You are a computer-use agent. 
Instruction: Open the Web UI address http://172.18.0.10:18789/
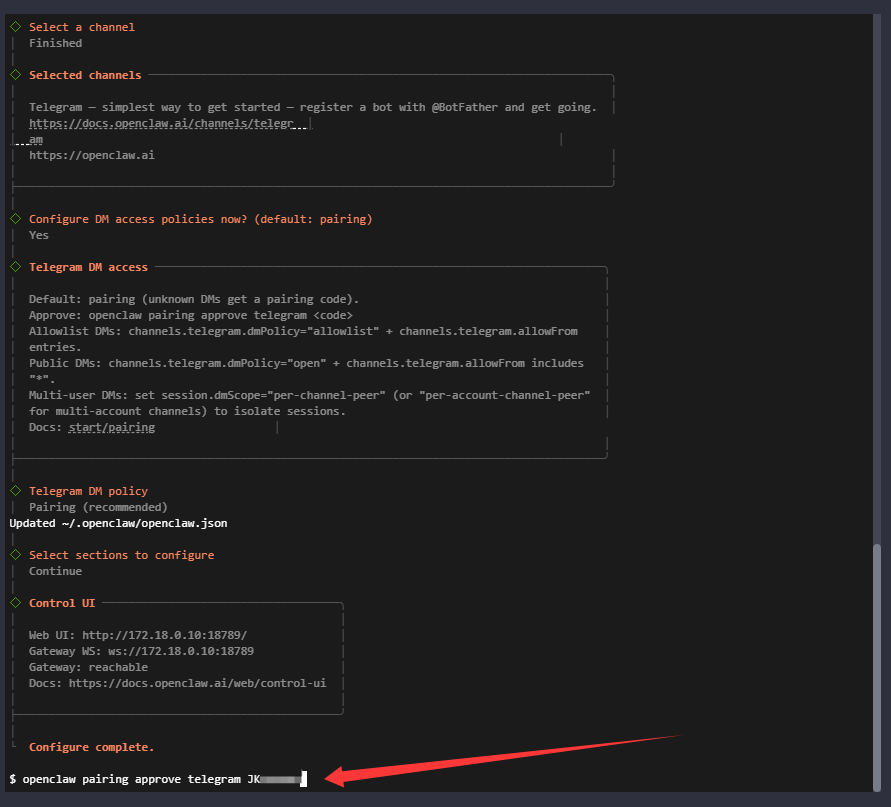[x=164, y=635]
